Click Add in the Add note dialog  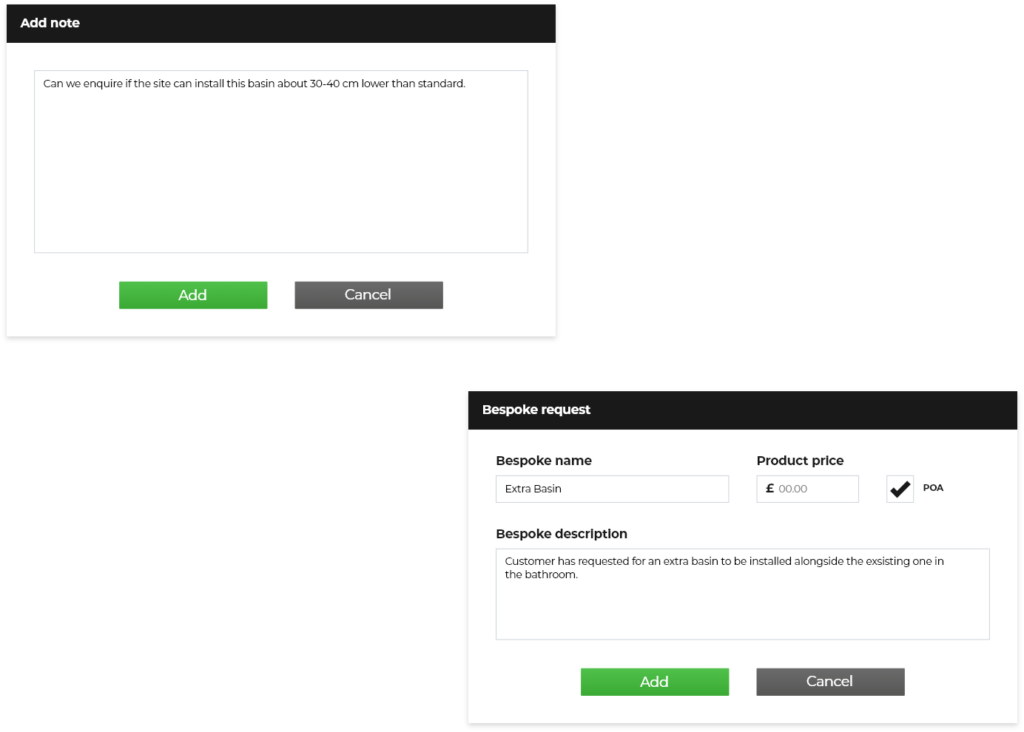pos(193,295)
